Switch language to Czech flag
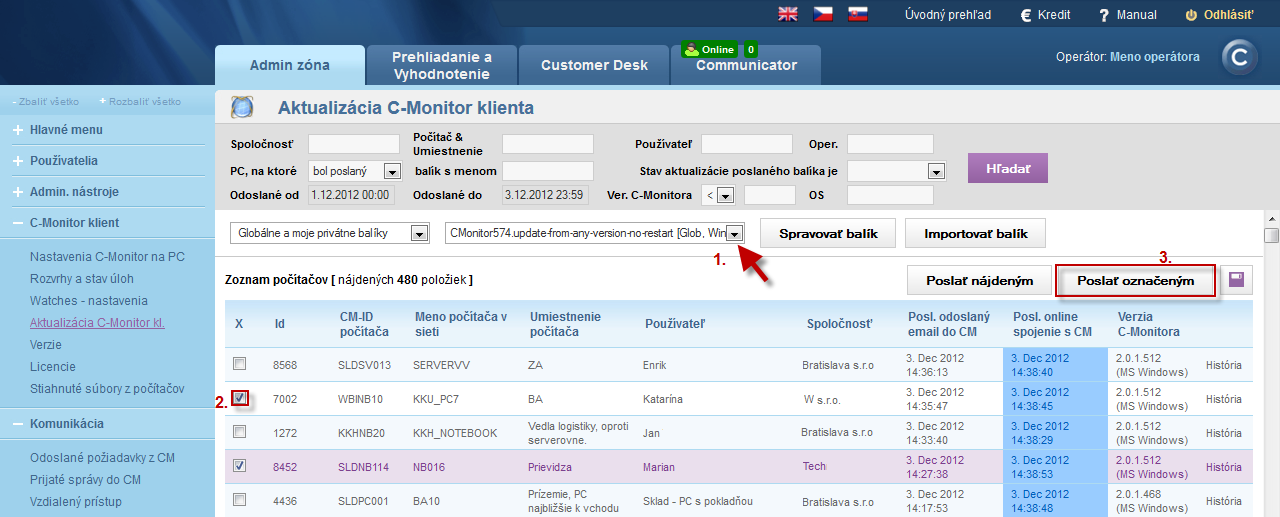Image resolution: width=1280 pixels, height=517 pixels. [x=823, y=14]
